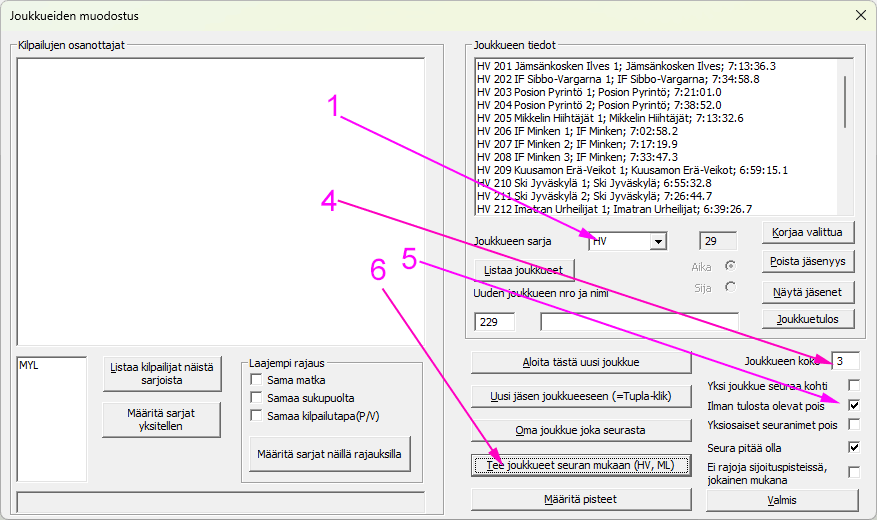Tick Samaa kilpailutapa(P/V) checkbox
This screenshot has height=520, width=877.
point(257,414)
